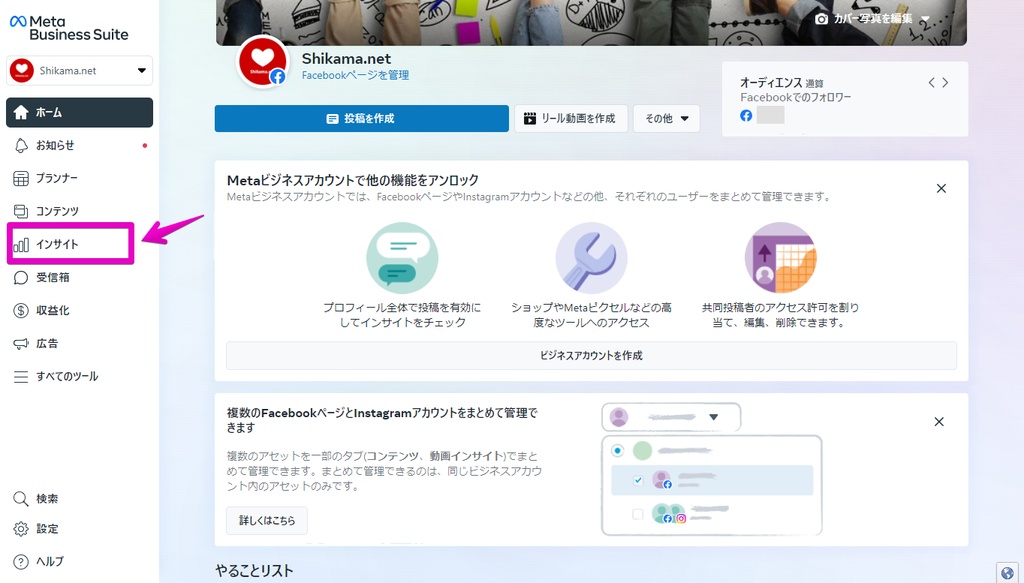This screenshot has height=583, width=1024.
Task: Click リール動画を作成 button
Action: tap(571, 118)
